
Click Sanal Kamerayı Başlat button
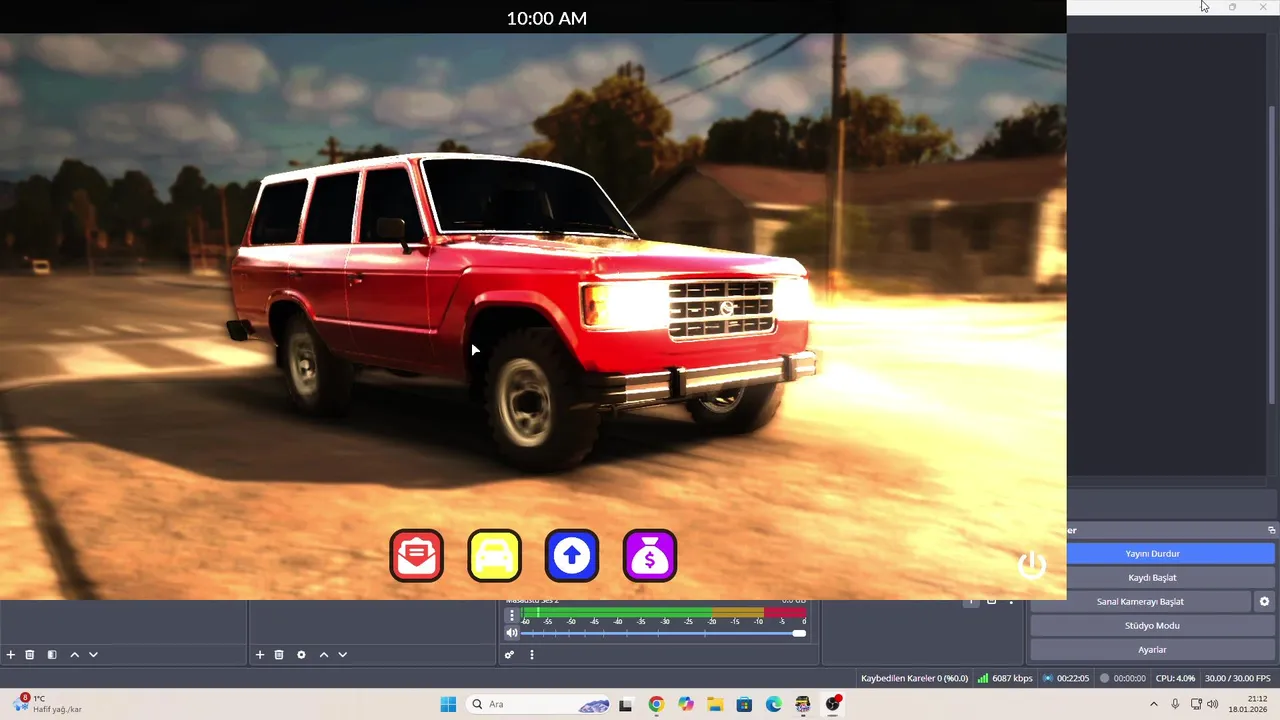(1140, 601)
